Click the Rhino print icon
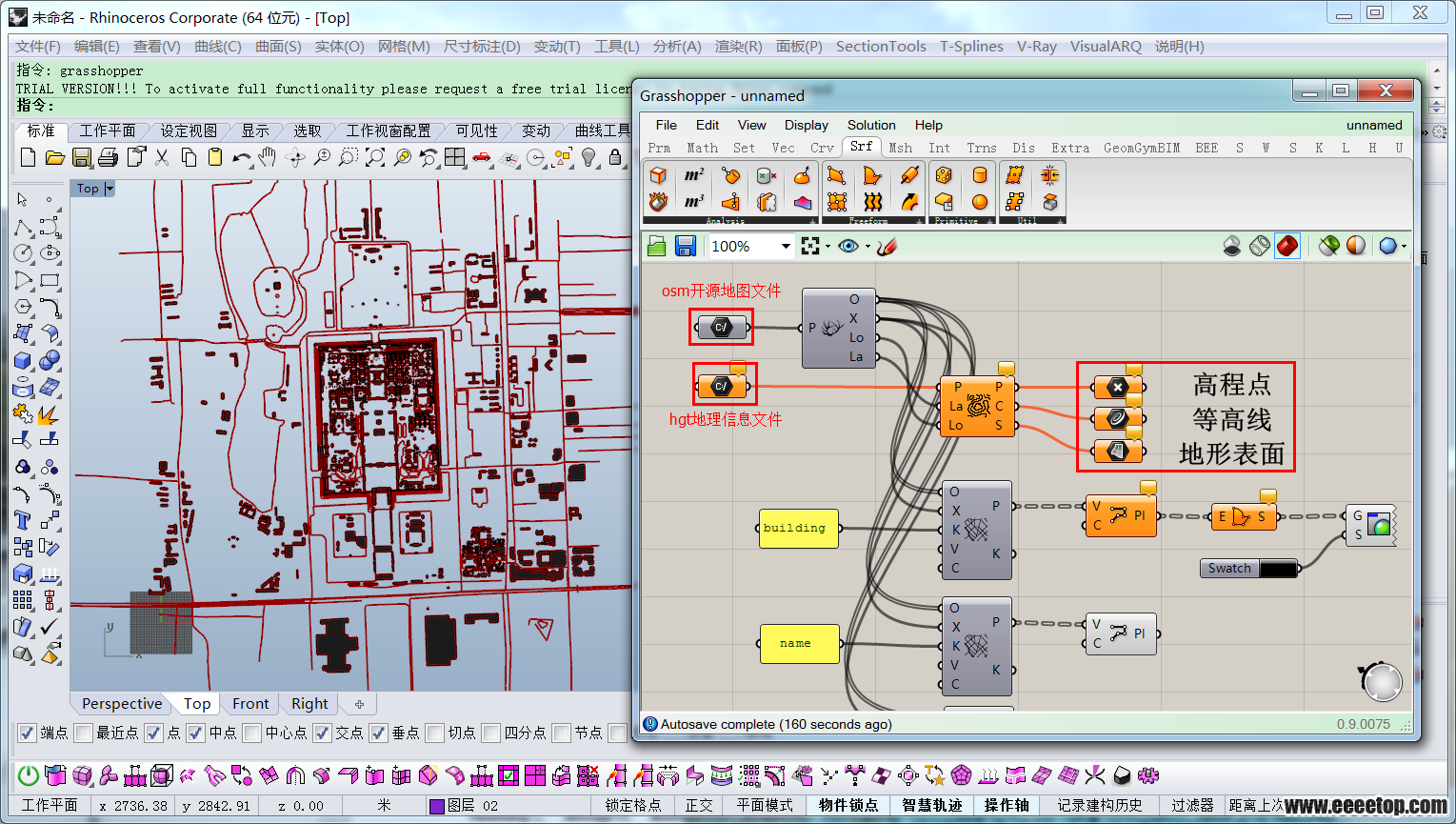Screen dimensions: 1456x824 click(109, 157)
